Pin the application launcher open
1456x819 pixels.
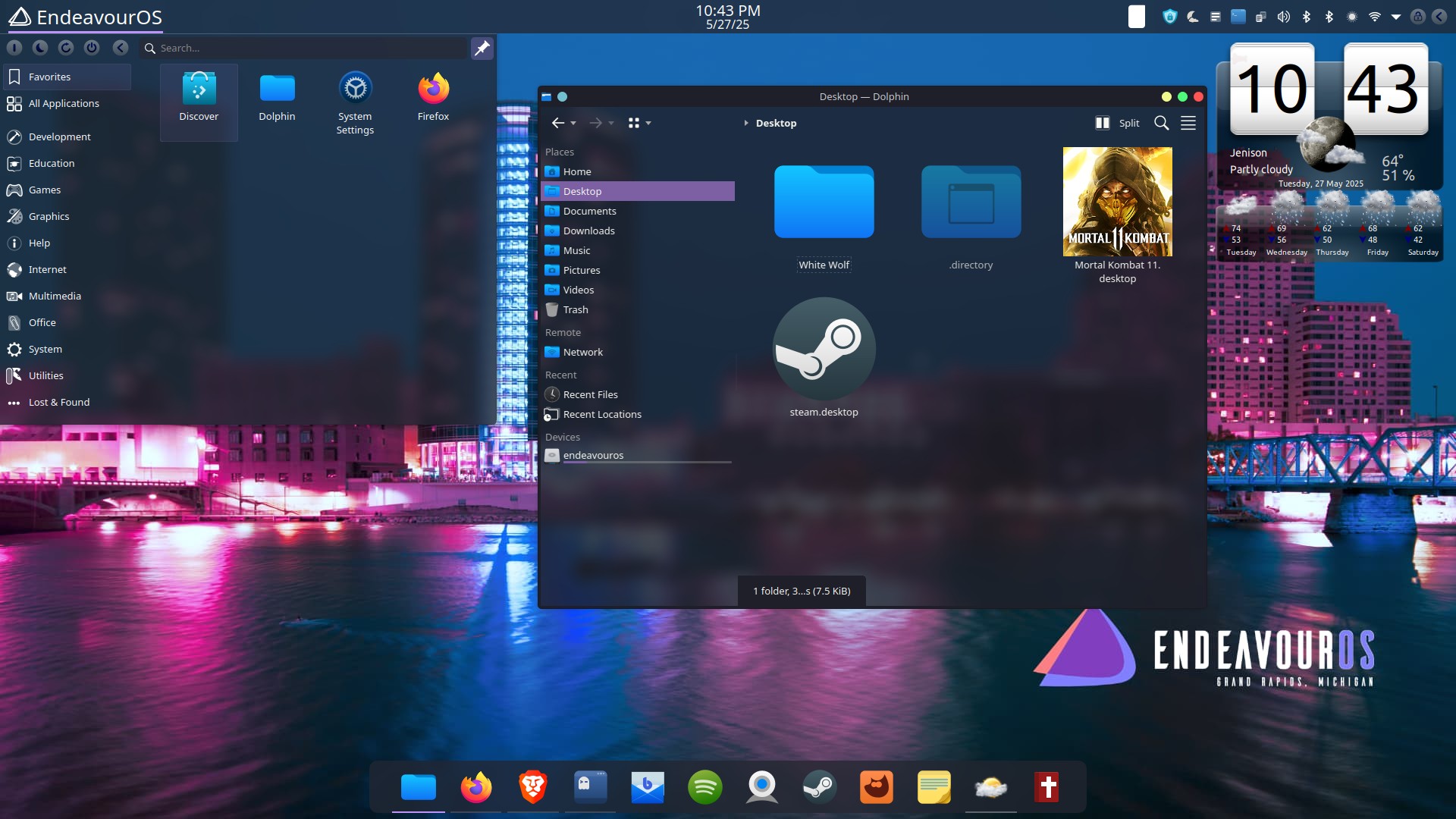tap(482, 48)
